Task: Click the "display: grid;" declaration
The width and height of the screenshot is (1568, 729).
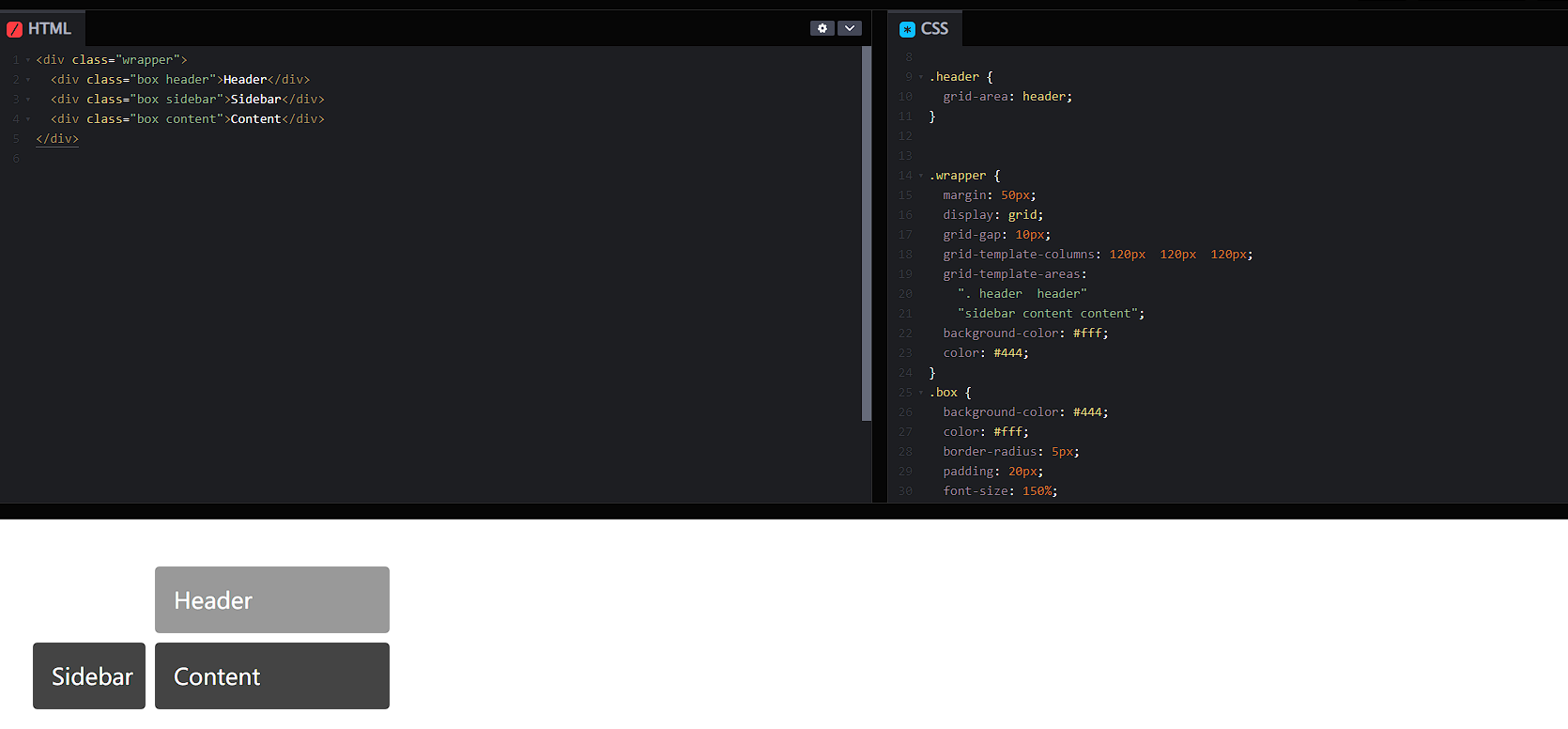Action: pos(993,215)
